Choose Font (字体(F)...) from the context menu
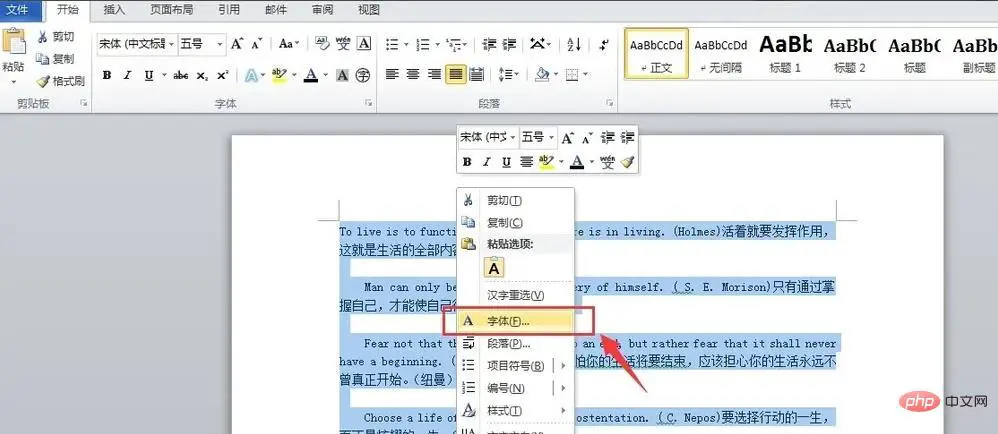The height and width of the screenshot is (434, 998). [x=516, y=321]
